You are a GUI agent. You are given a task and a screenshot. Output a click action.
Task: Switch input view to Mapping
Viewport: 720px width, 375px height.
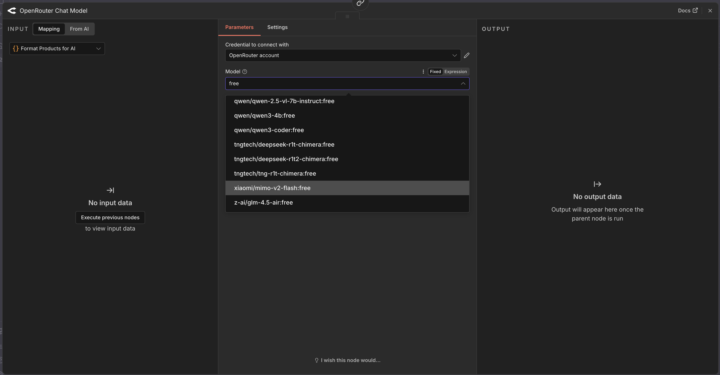pyautogui.click(x=49, y=29)
